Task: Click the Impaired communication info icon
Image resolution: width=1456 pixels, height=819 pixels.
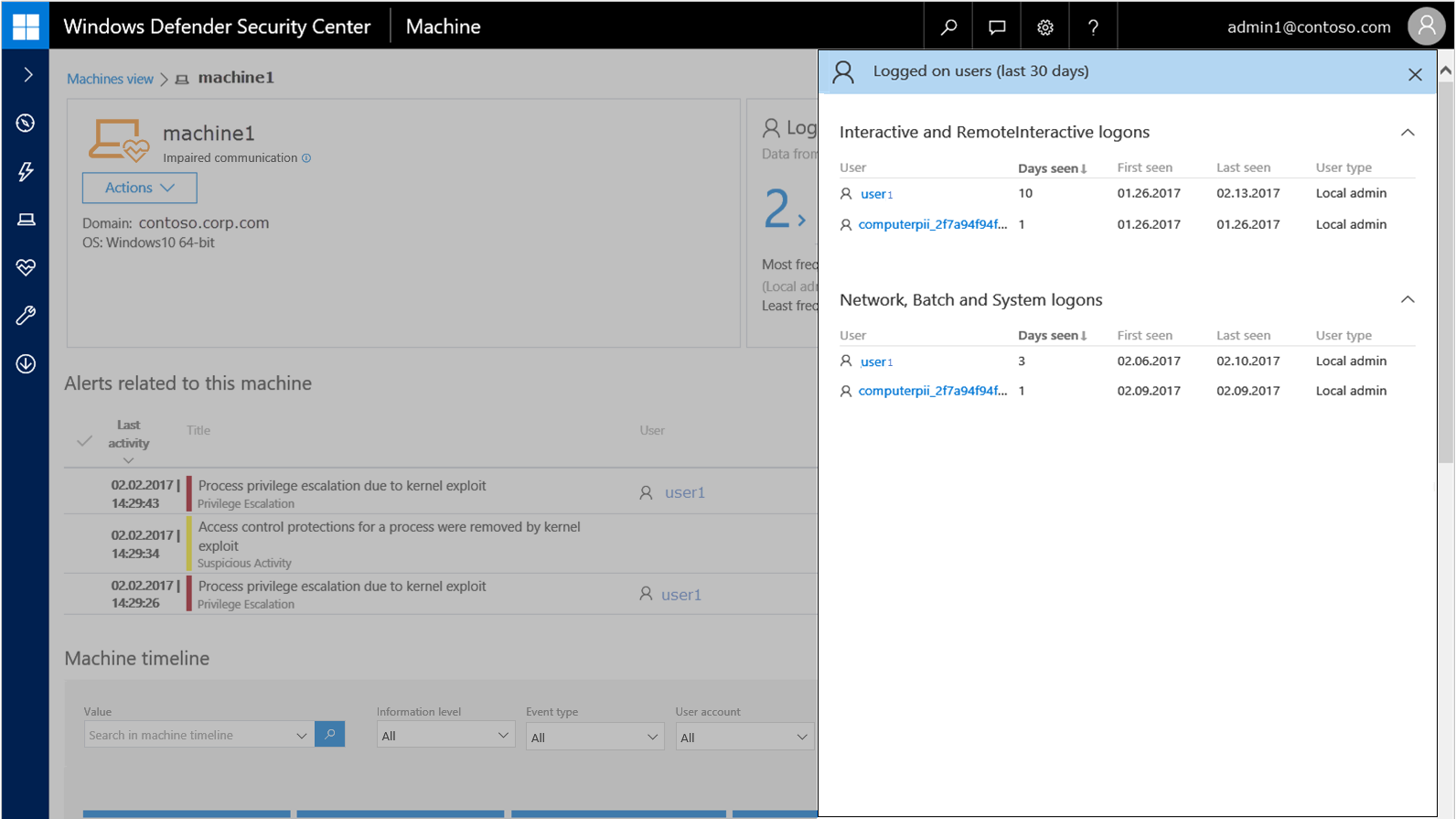Action: pyautogui.click(x=306, y=158)
